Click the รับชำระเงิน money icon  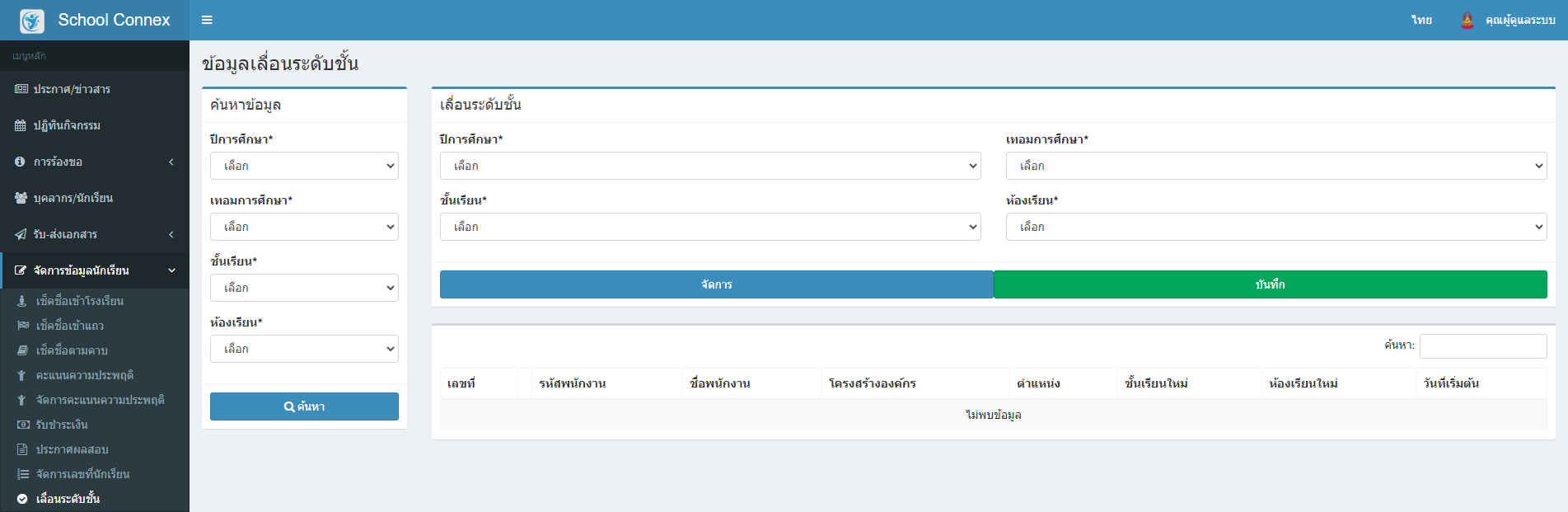pos(23,425)
